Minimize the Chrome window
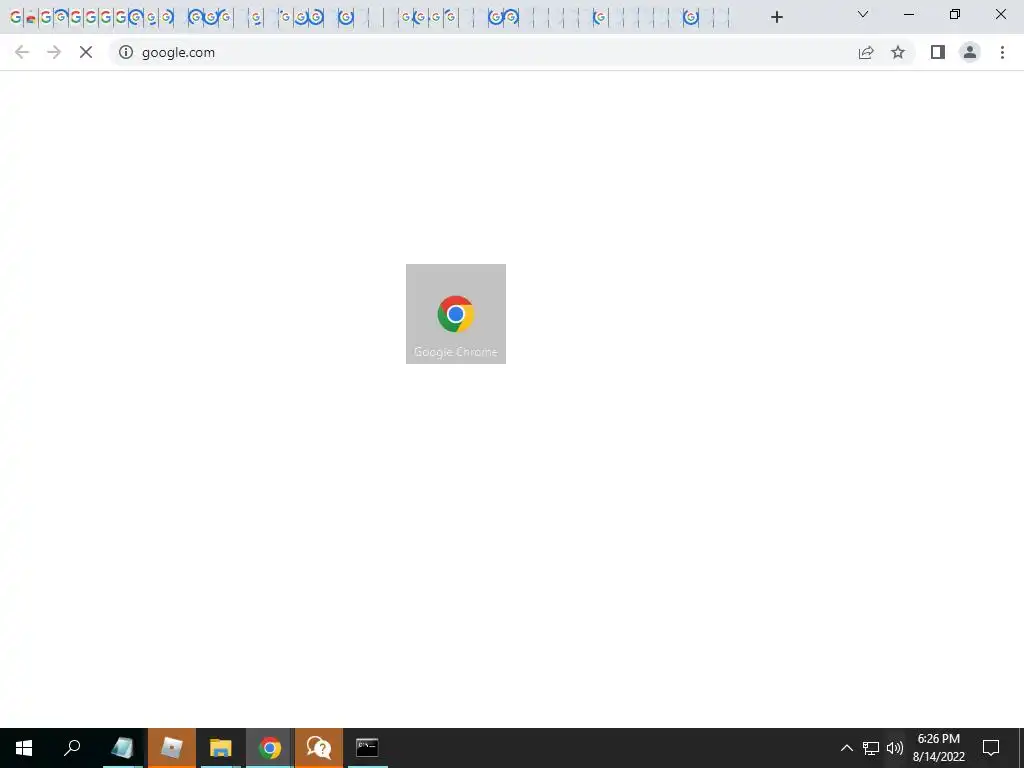 pos(908,14)
